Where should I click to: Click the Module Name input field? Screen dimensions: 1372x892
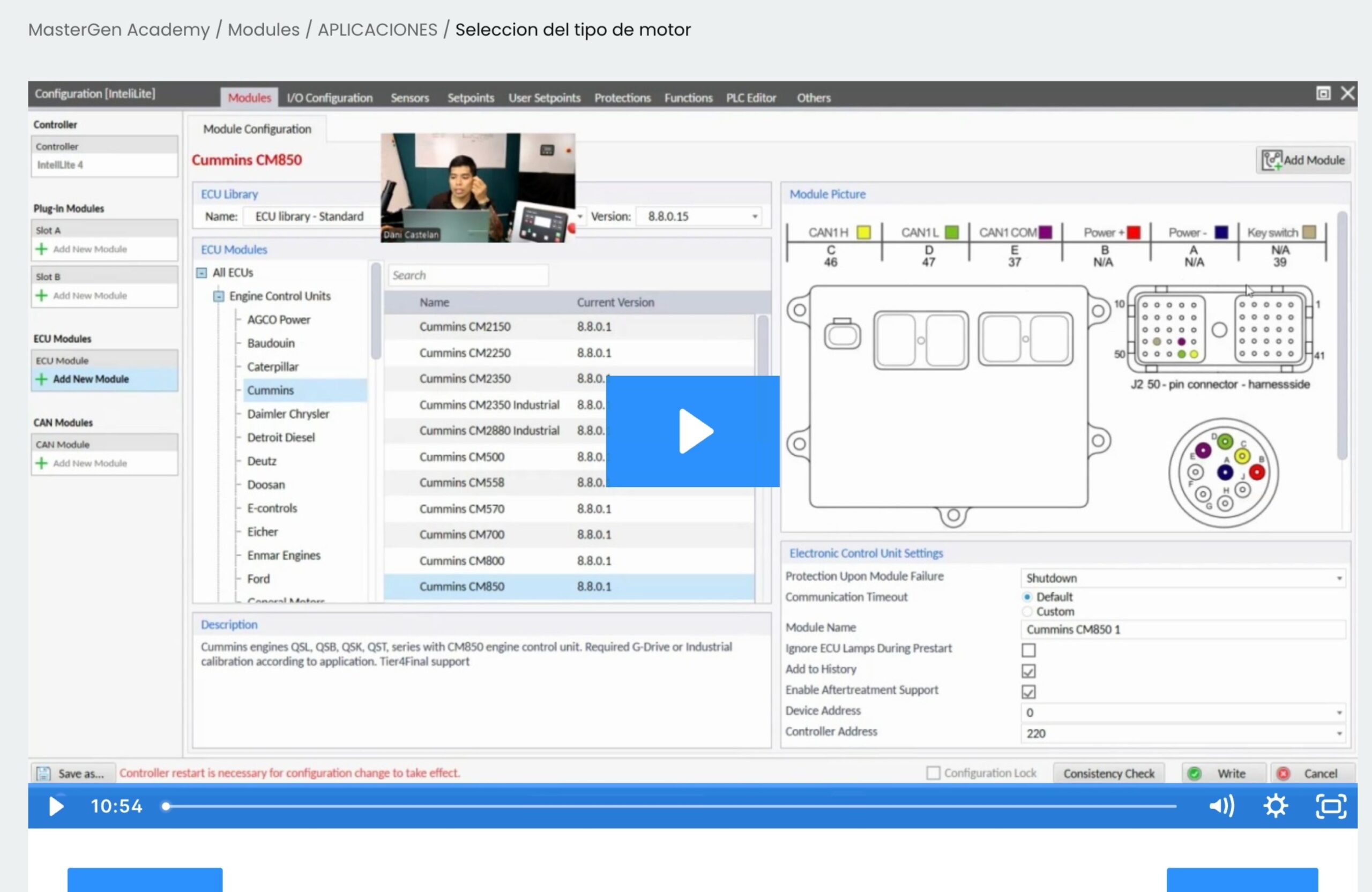tap(1183, 629)
